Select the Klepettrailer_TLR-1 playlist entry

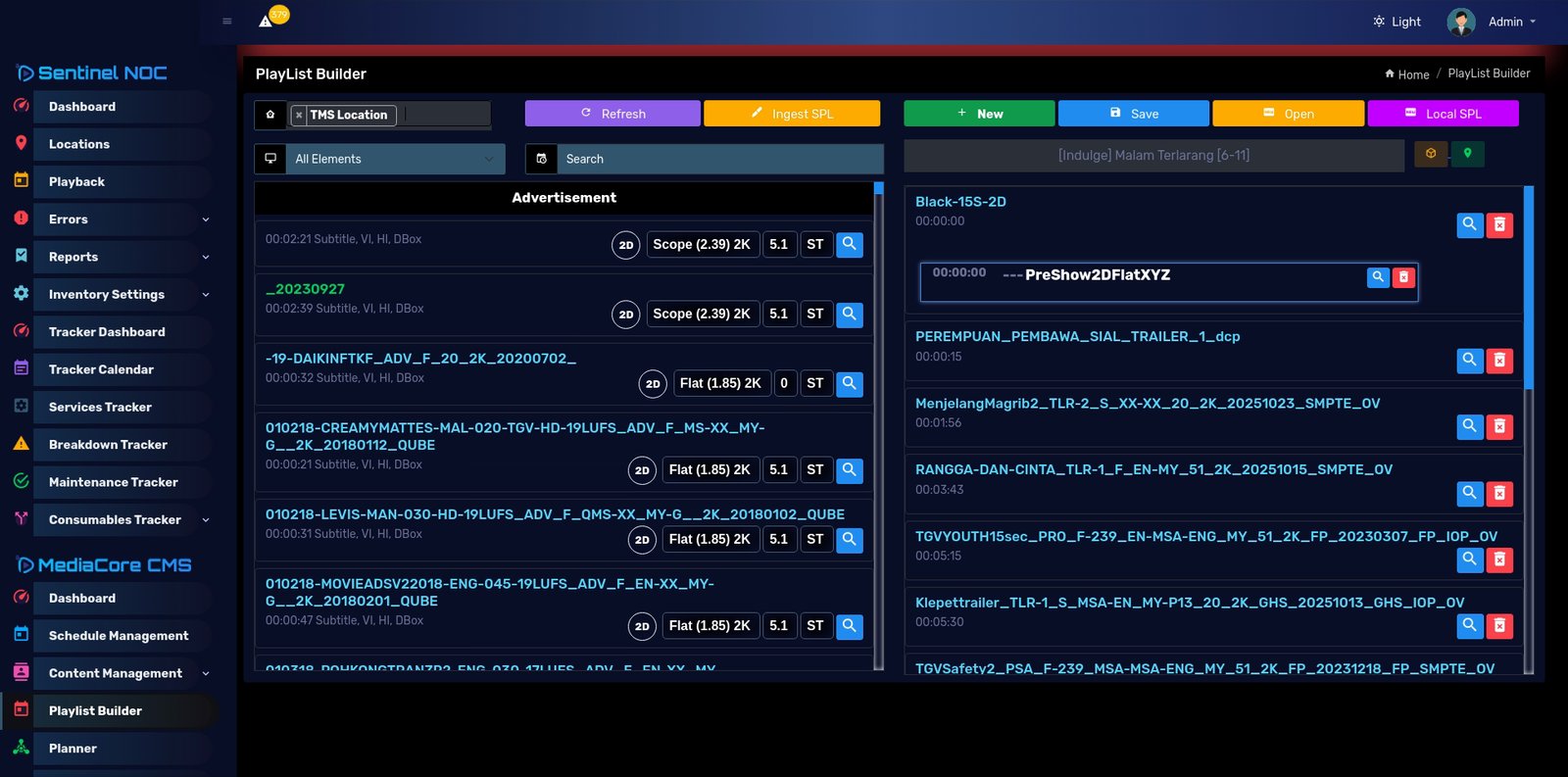click(1190, 603)
